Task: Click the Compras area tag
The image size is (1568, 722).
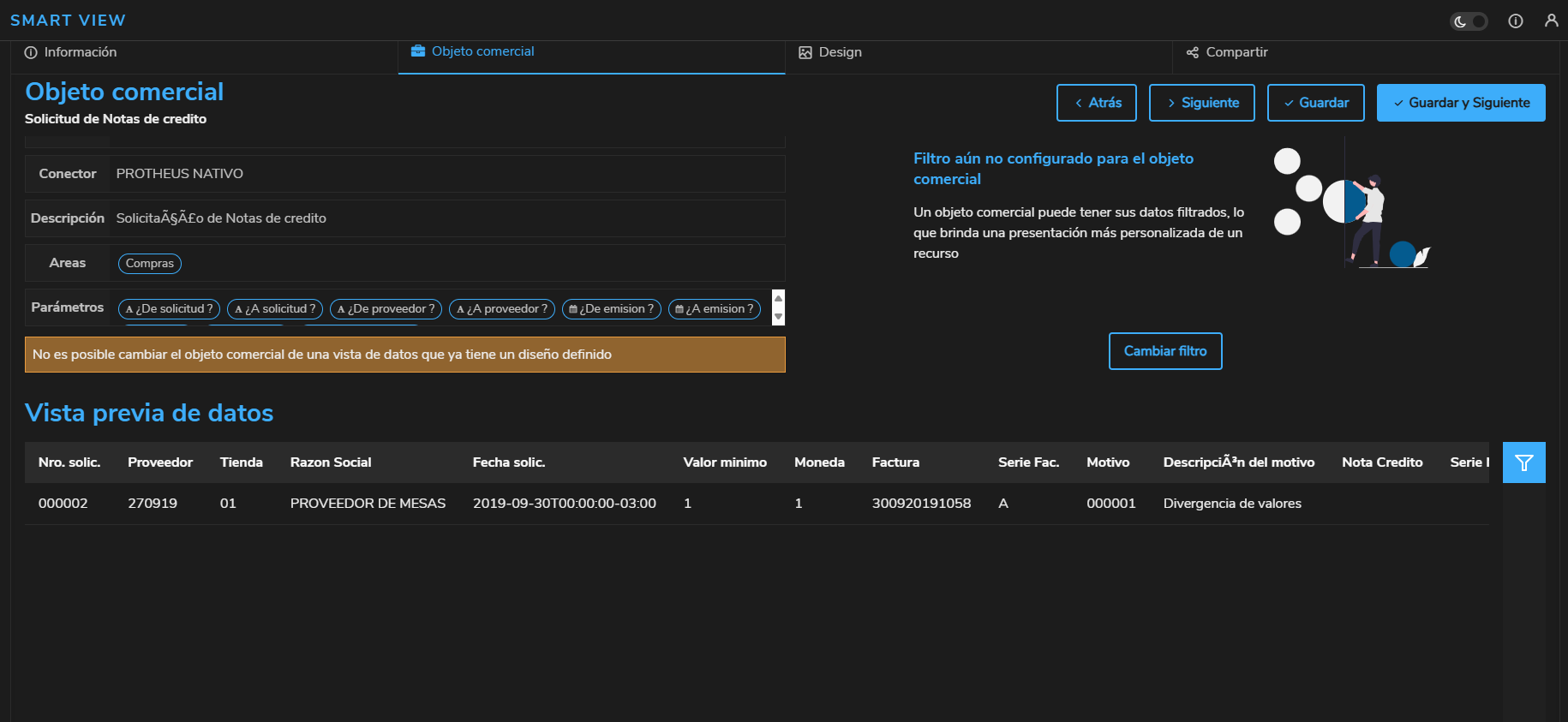Action: pyautogui.click(x=150, y=264)
